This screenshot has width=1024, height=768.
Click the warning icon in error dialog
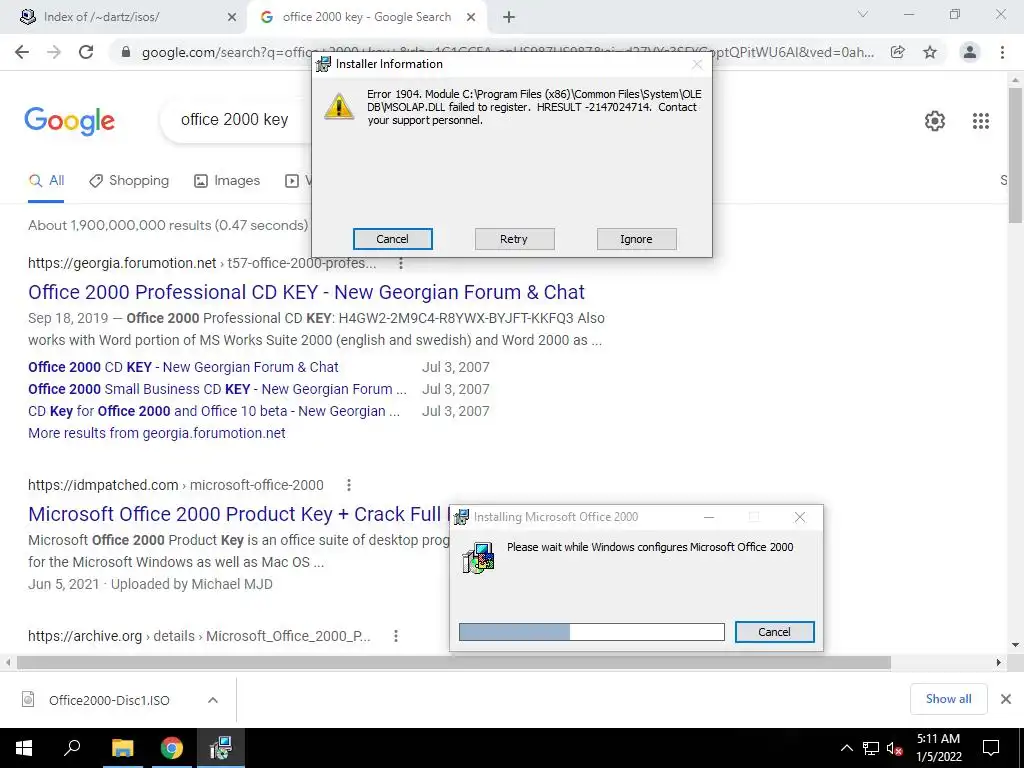coord(339,106)
